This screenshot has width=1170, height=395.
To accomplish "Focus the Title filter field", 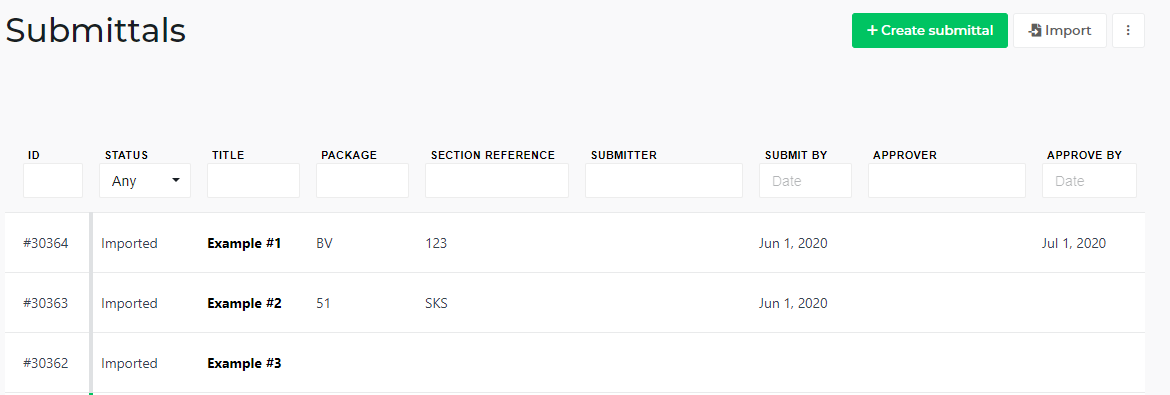I will [254, 181].
